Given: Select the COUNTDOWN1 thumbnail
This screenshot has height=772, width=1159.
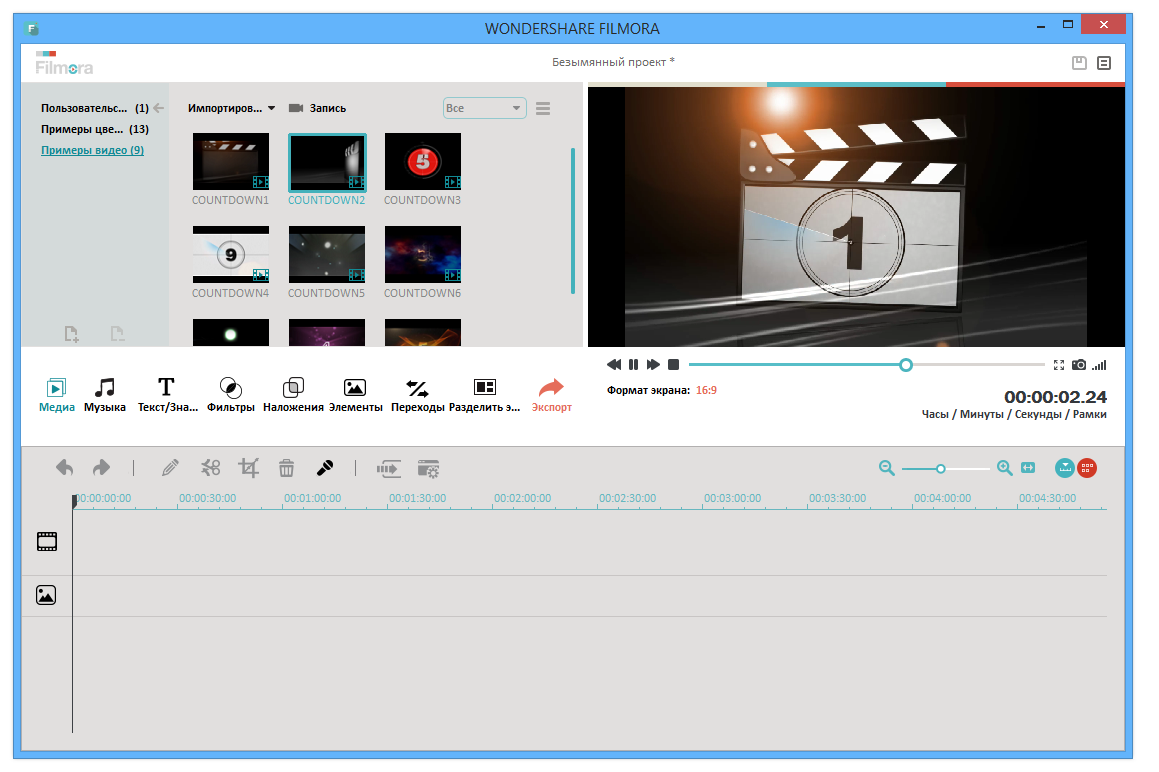Looking at the screenshot, I should tap(231, 161).
